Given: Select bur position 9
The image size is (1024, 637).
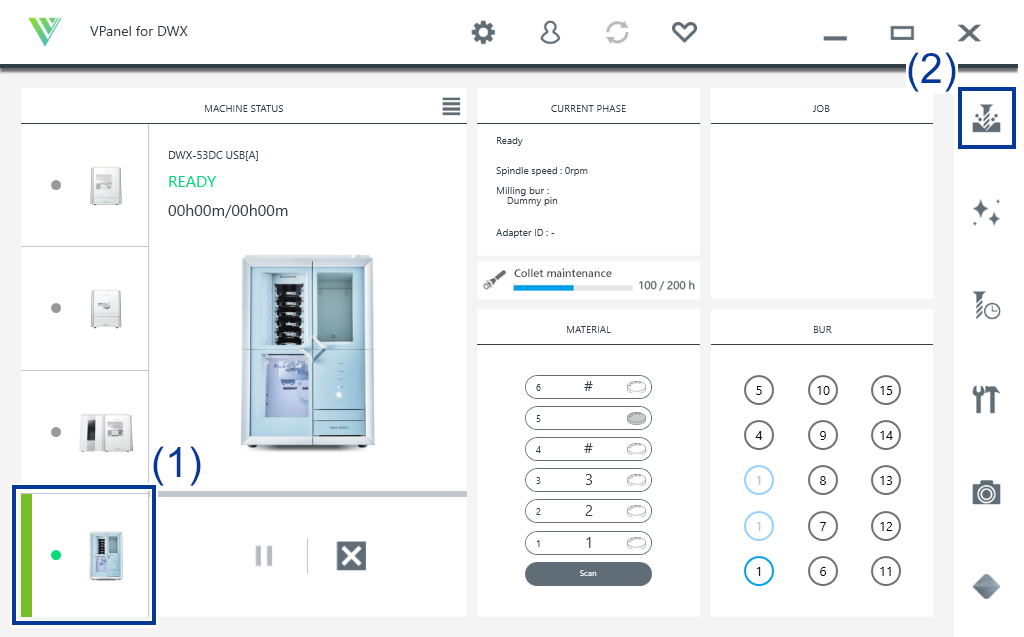Looking at the screenshot, I should pyautogui.click(x=823, y=435).
